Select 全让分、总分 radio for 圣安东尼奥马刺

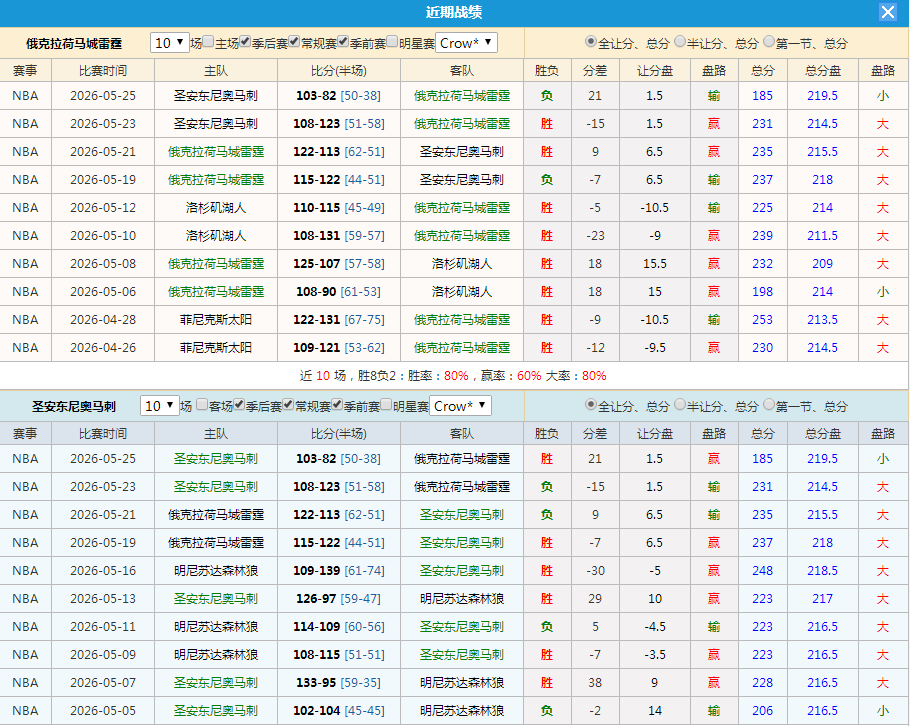591,404
